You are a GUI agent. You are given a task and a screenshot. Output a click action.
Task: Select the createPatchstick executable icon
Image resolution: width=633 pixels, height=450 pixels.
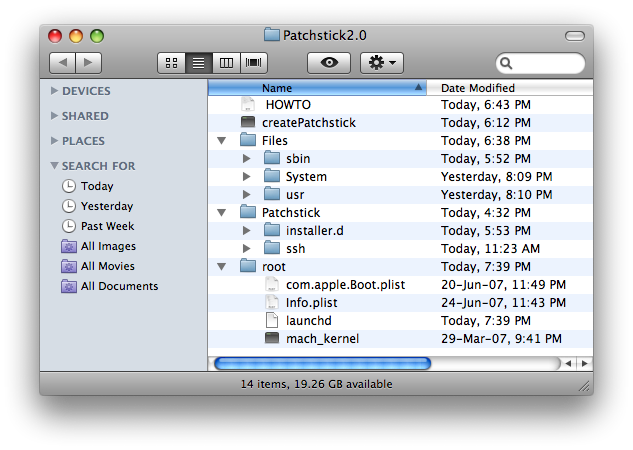[x=249, y=122]
